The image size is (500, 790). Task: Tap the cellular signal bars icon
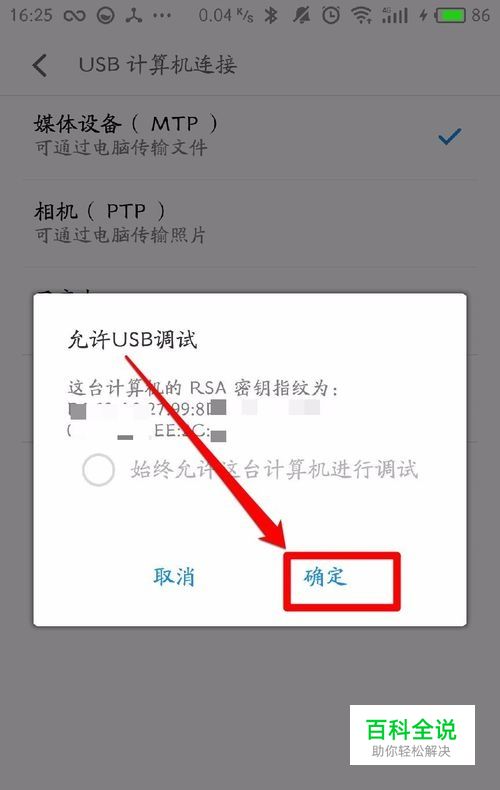point(395,16)
